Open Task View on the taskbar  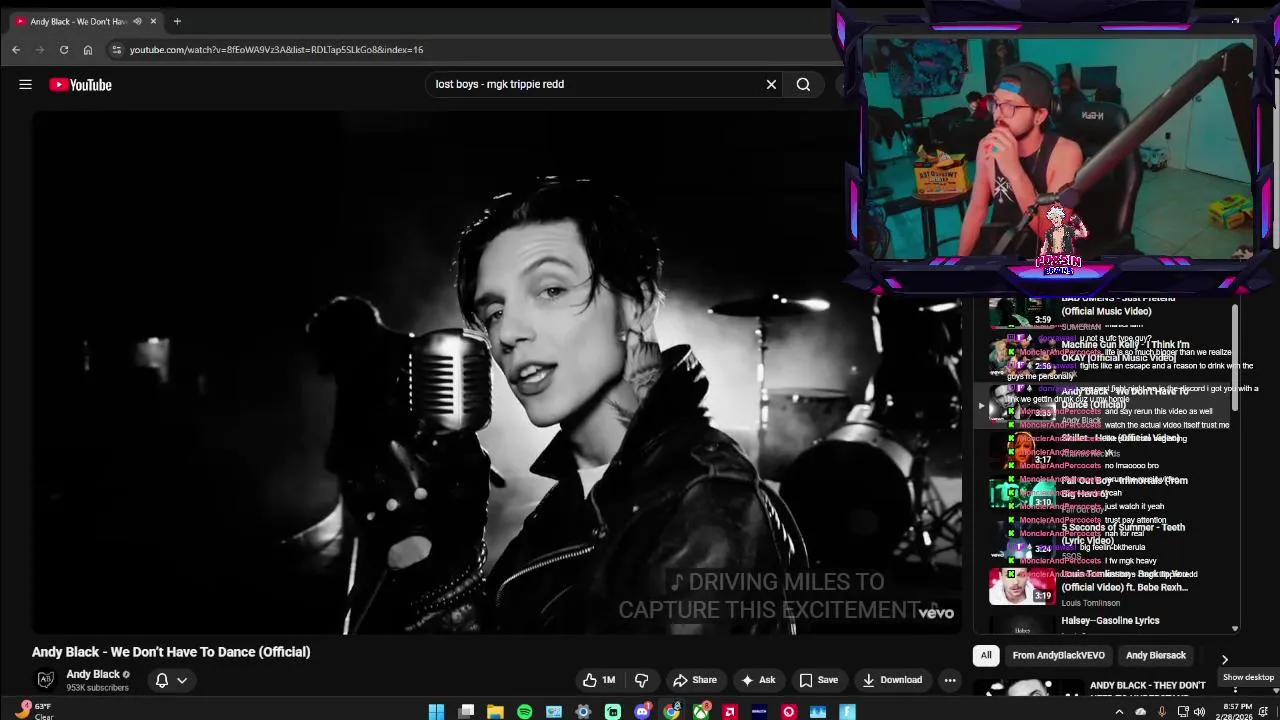click(466, 712)
